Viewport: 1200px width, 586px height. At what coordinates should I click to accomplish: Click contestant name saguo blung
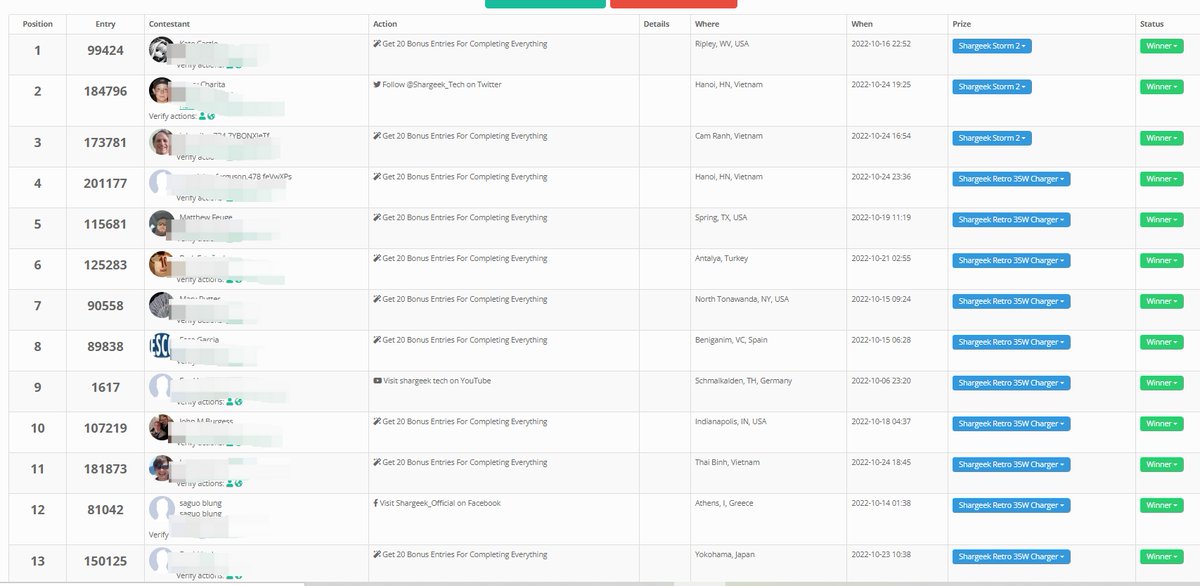pyautogui.click(x=199, y=503)
